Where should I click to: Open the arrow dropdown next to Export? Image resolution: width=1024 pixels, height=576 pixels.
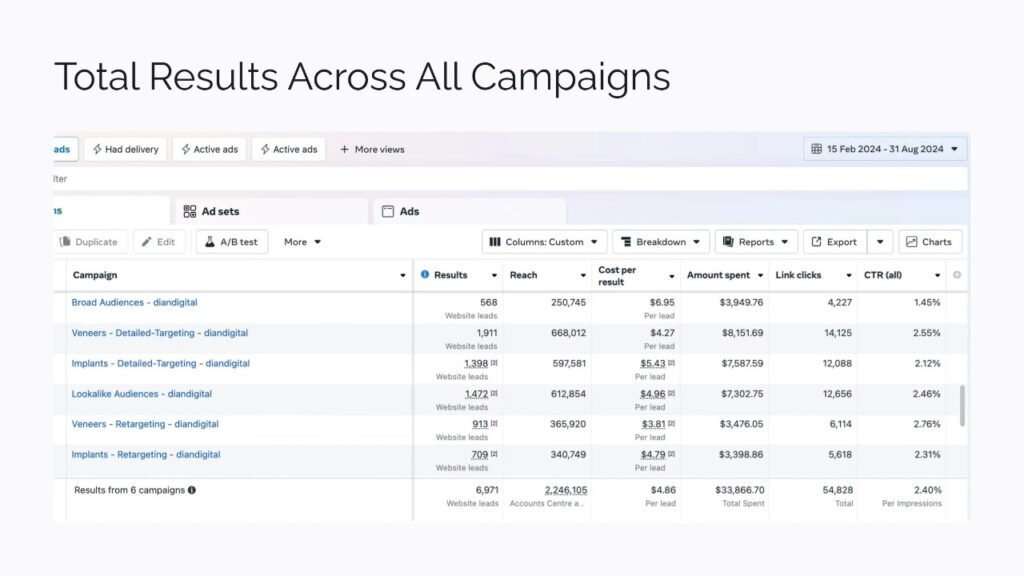[880, 242]
